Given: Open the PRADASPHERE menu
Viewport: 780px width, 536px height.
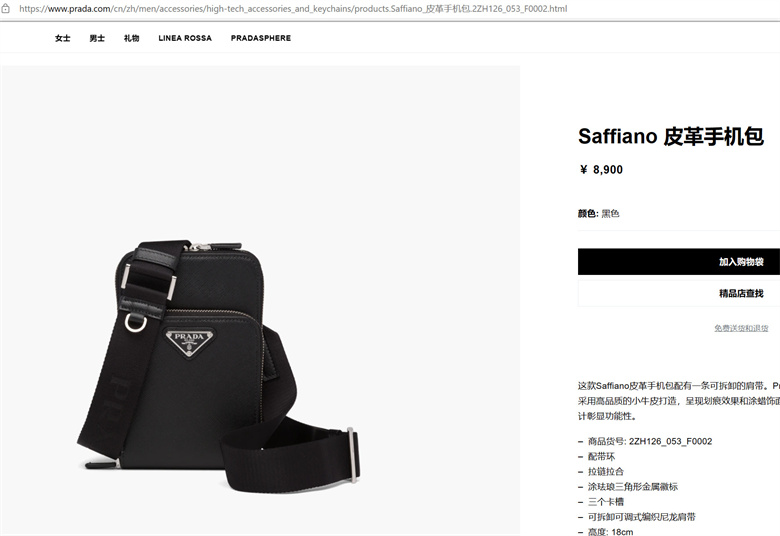Looking at the screenshot, I should click(261, 38).
